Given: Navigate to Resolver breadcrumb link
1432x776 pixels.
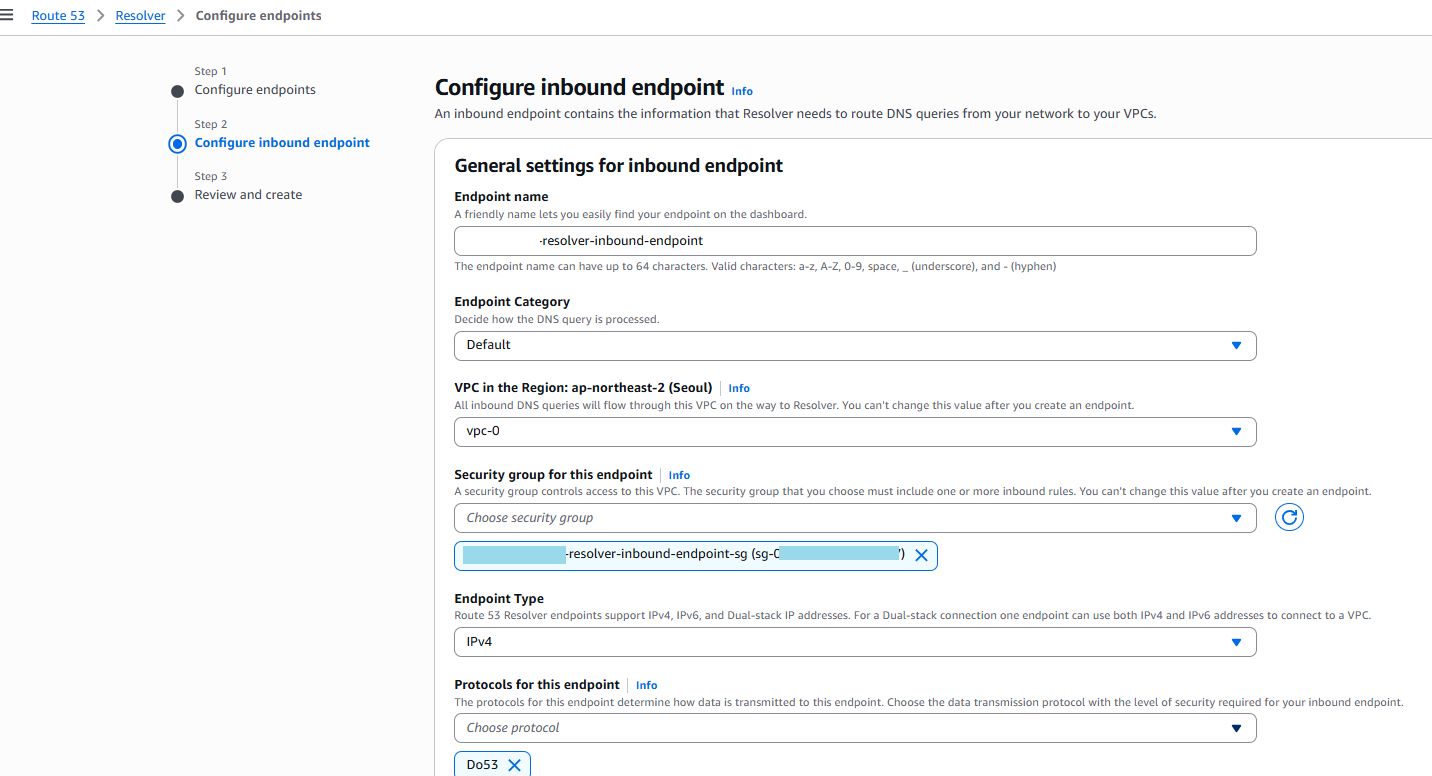Looking at the screenshot, I should click(140, 16).
